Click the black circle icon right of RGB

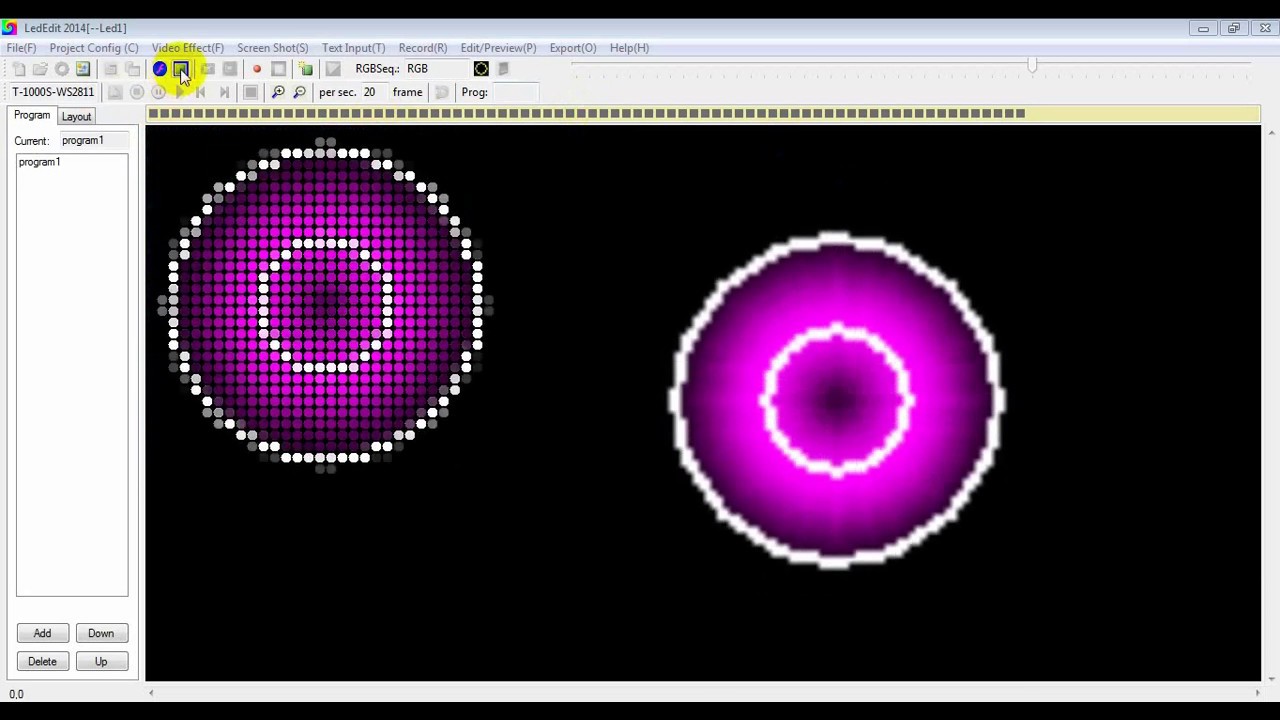tap(481, 69)
